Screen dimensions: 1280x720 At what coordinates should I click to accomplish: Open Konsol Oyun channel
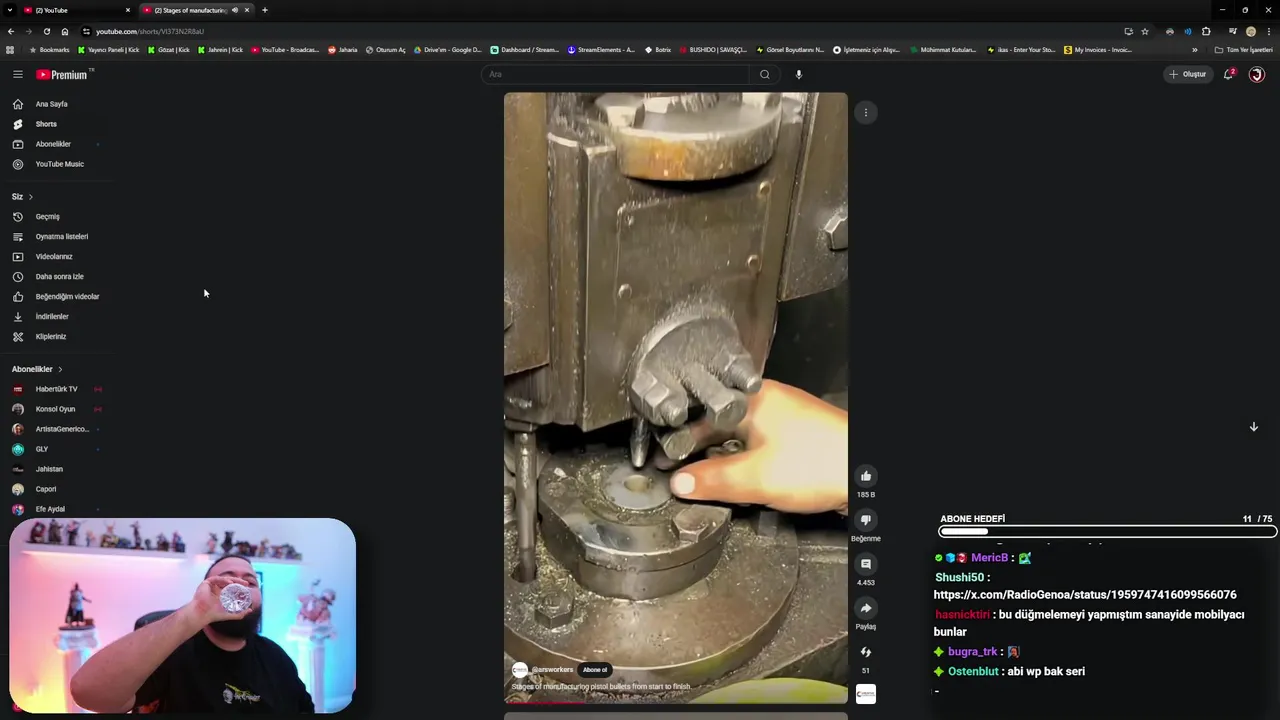coord(55,409)
